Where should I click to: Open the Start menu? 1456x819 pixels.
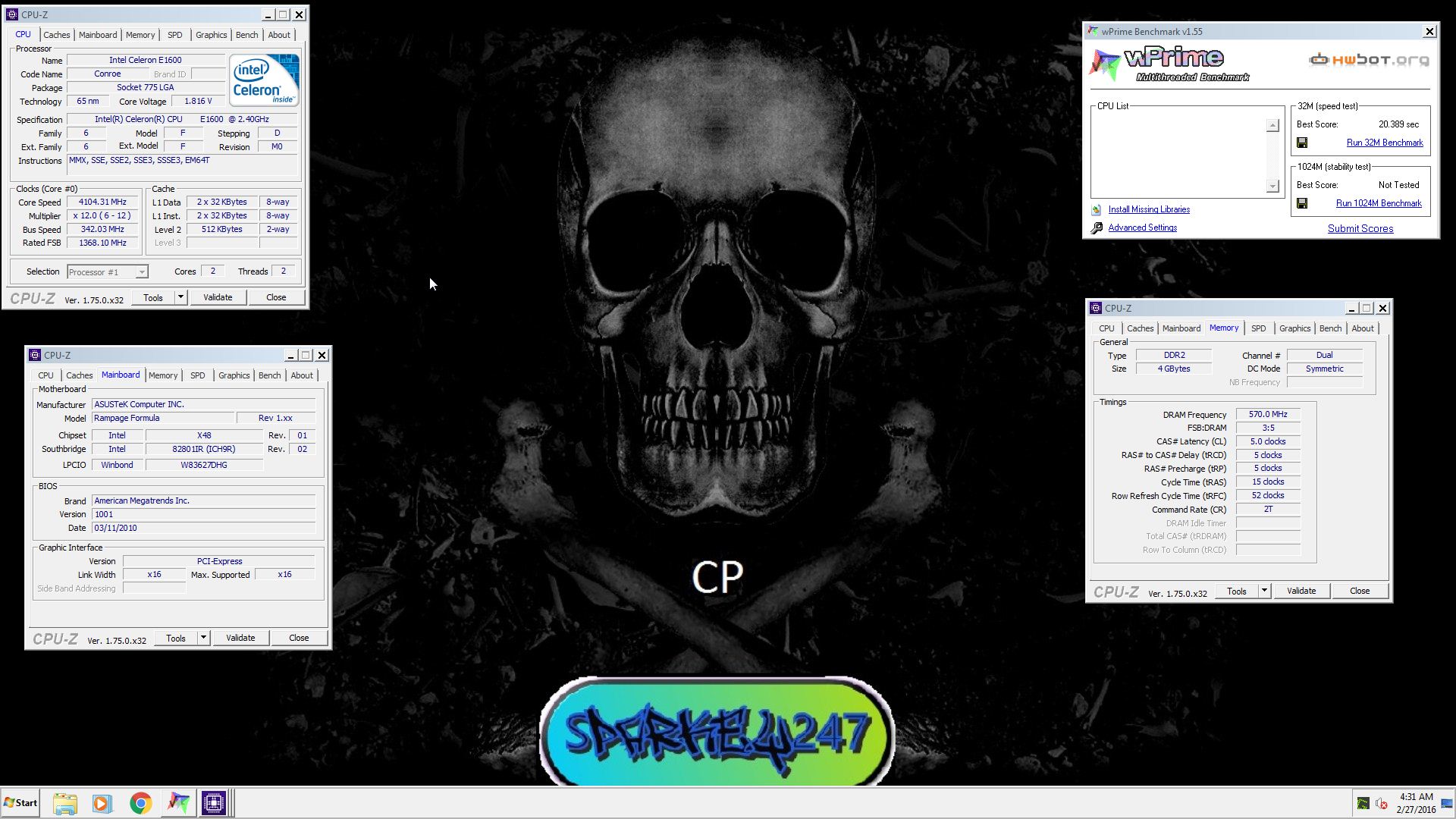click(x=20, y=803)
